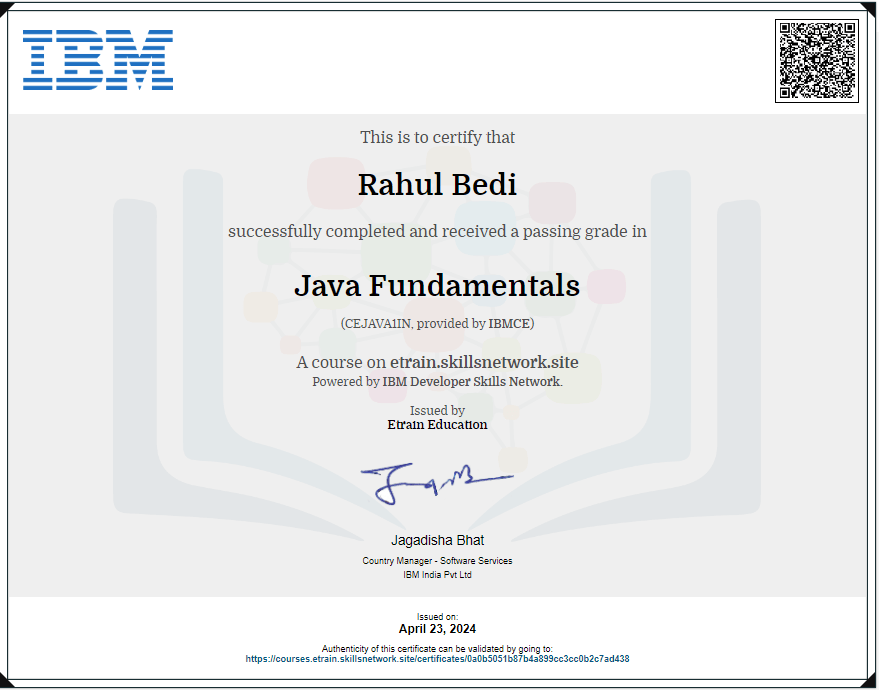Click 'successfully completed and received a passing grade in'
The image size is (879, 690).
coord(437,231)
